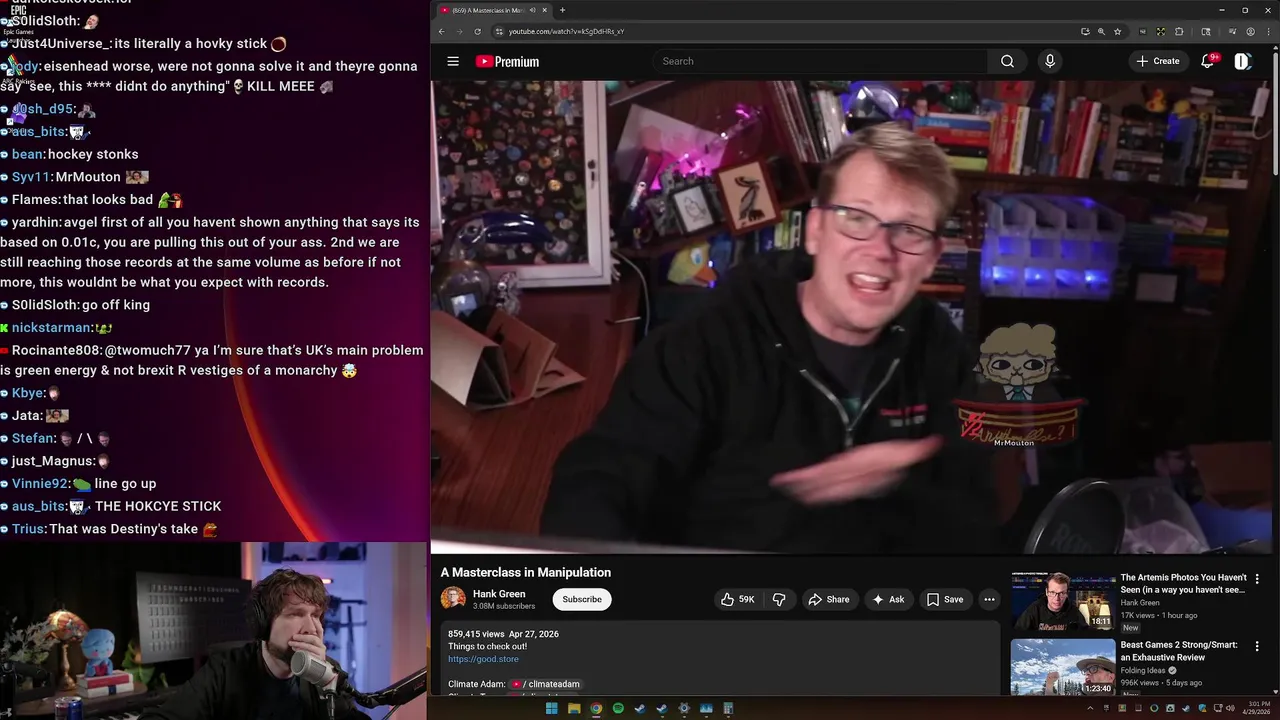This screenshot has height=720, width=1280.
Task: Open File Explorer from the taskbar
Action: tap(574, 709)
